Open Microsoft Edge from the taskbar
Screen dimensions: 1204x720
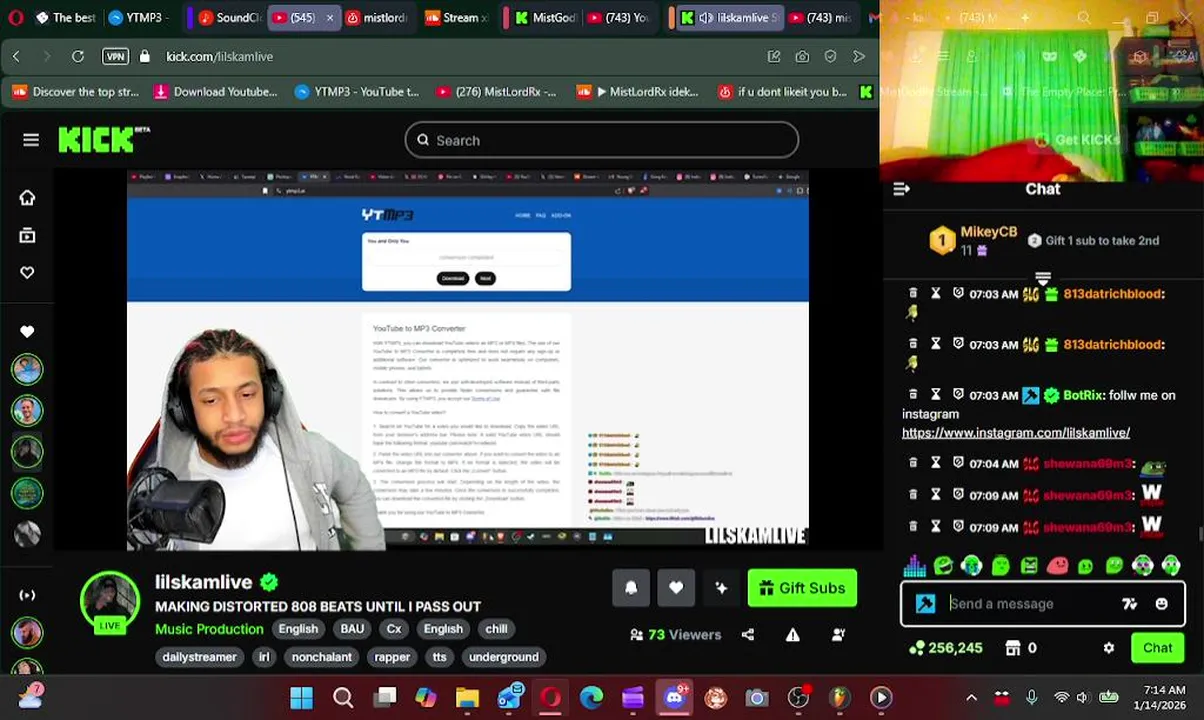coord(591,698)
